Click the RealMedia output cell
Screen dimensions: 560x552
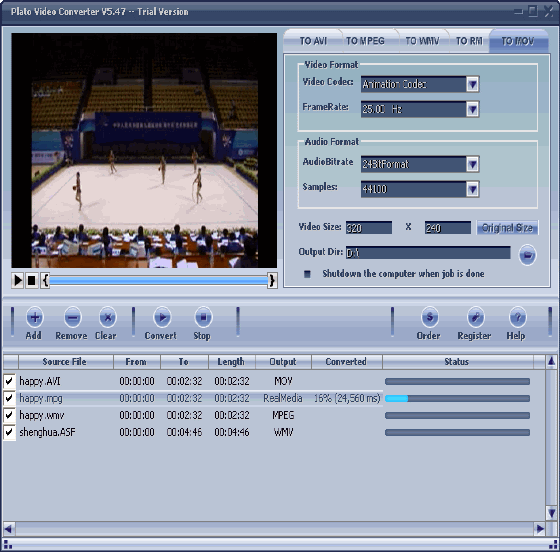pos(283,398)
